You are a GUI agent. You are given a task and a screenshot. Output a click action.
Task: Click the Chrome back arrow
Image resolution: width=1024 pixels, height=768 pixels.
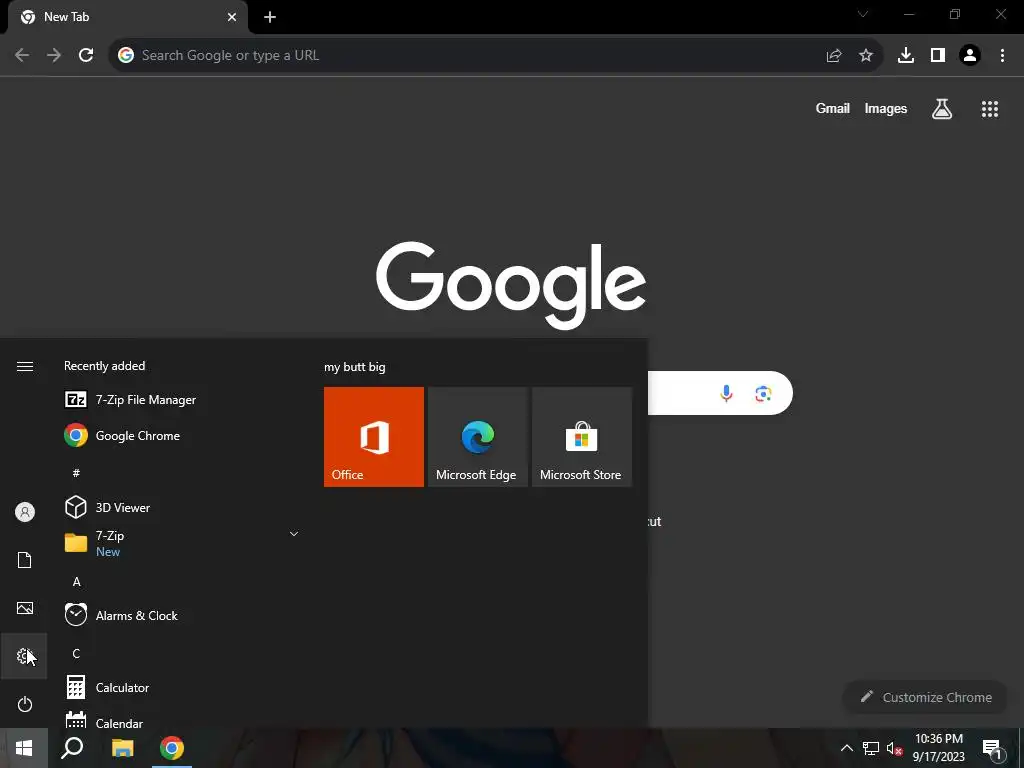click(x=22, y=56)
